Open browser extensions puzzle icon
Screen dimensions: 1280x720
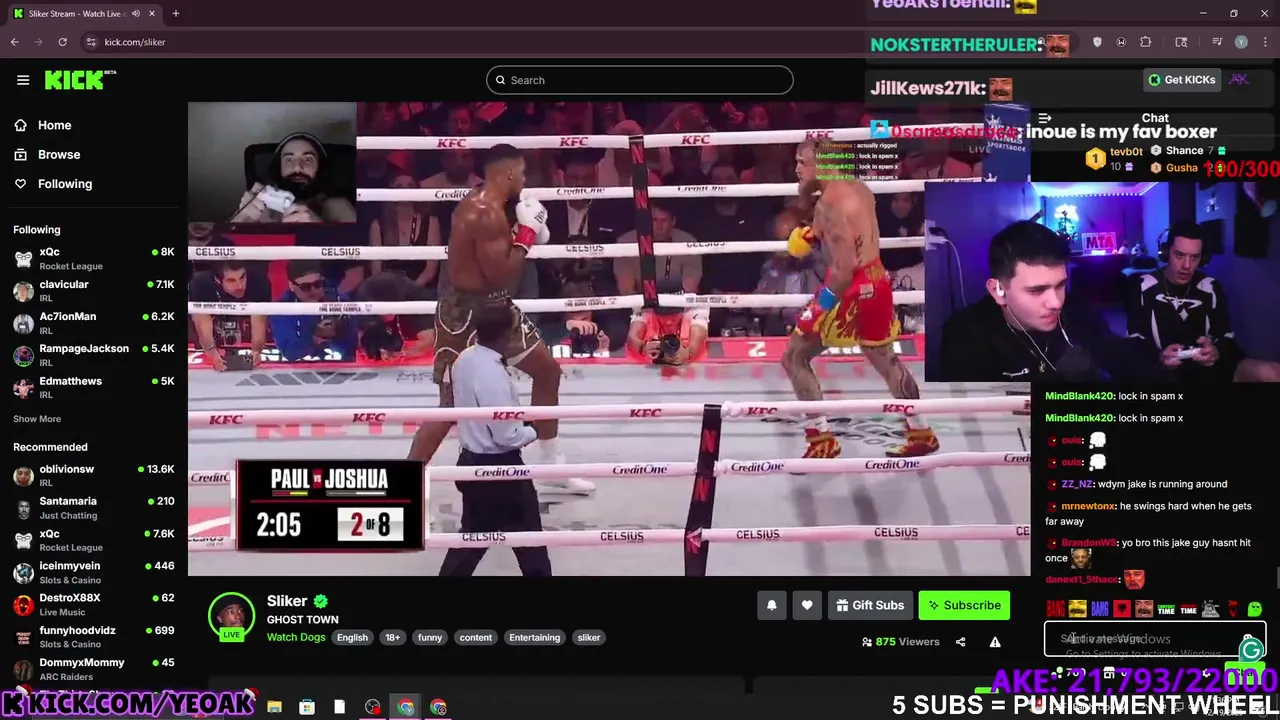pos(1146,42)
